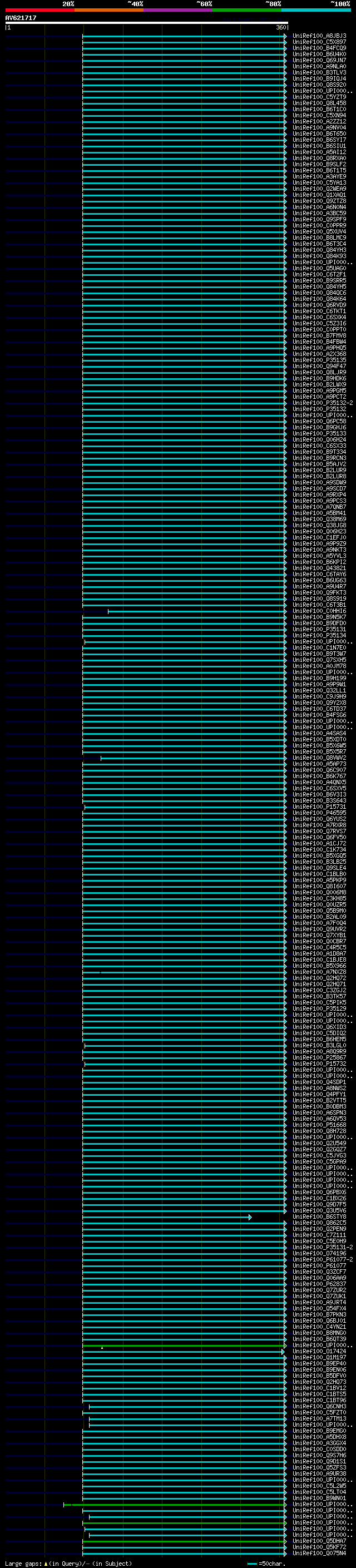
Task: Open the UniRef100_O74196 entry
Action: (319, 1253)
